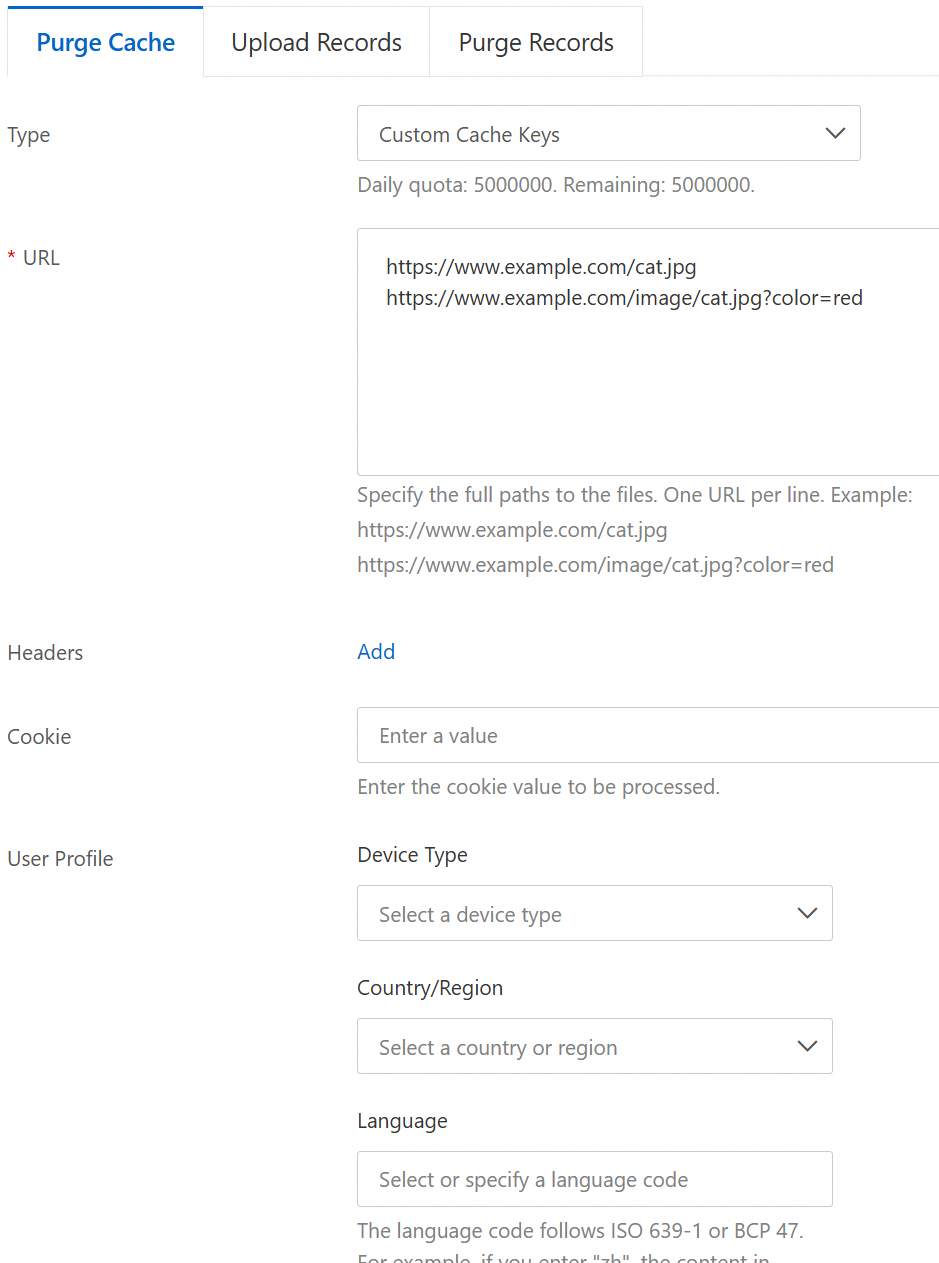
Task: Click first URL line inside the text box
Action: pos(541,268)
